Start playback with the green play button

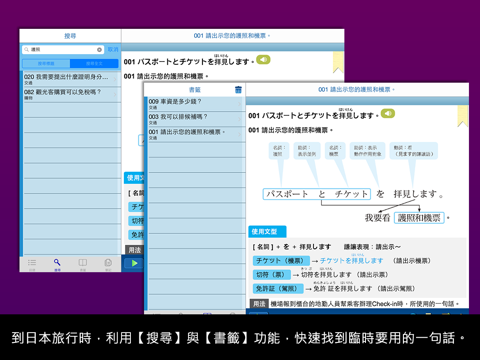pyautogui.click(x=134, y=263)
